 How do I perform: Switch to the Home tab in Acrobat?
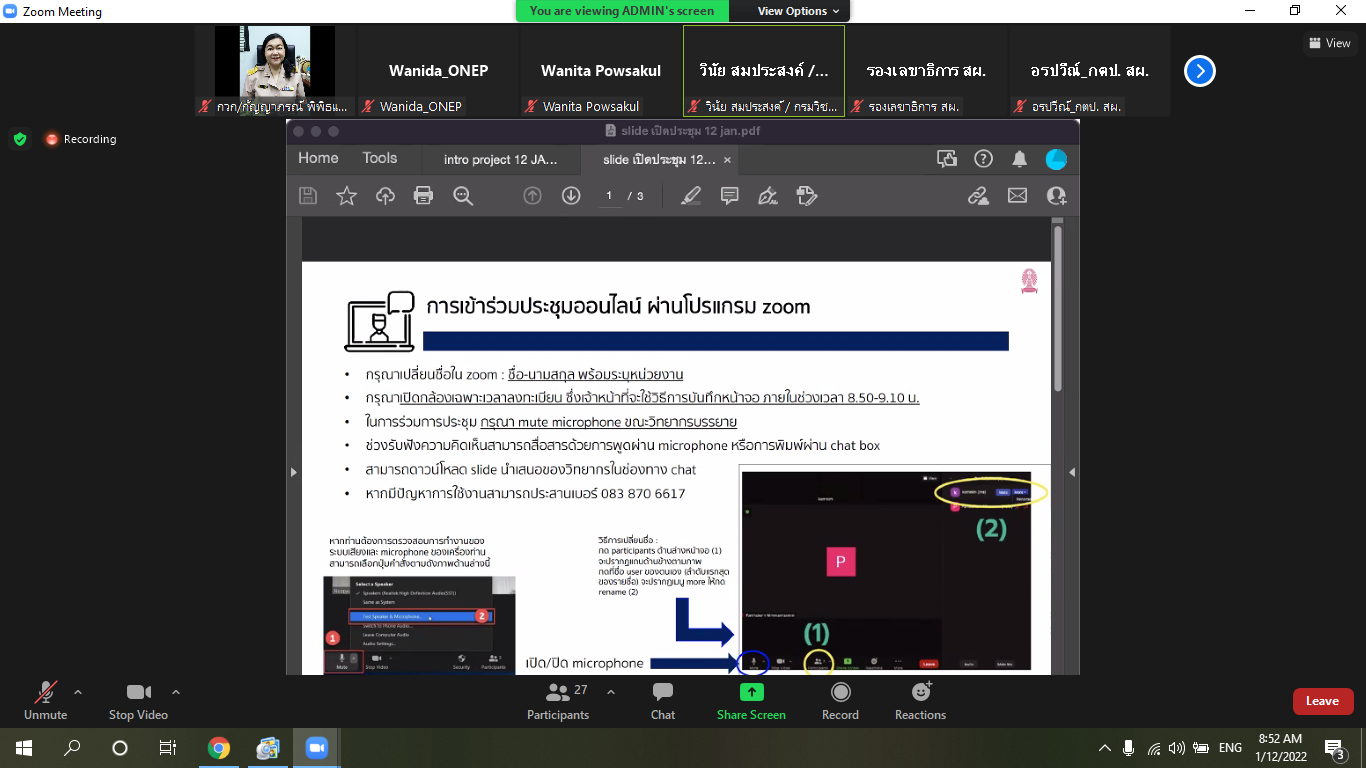(318, 158)
